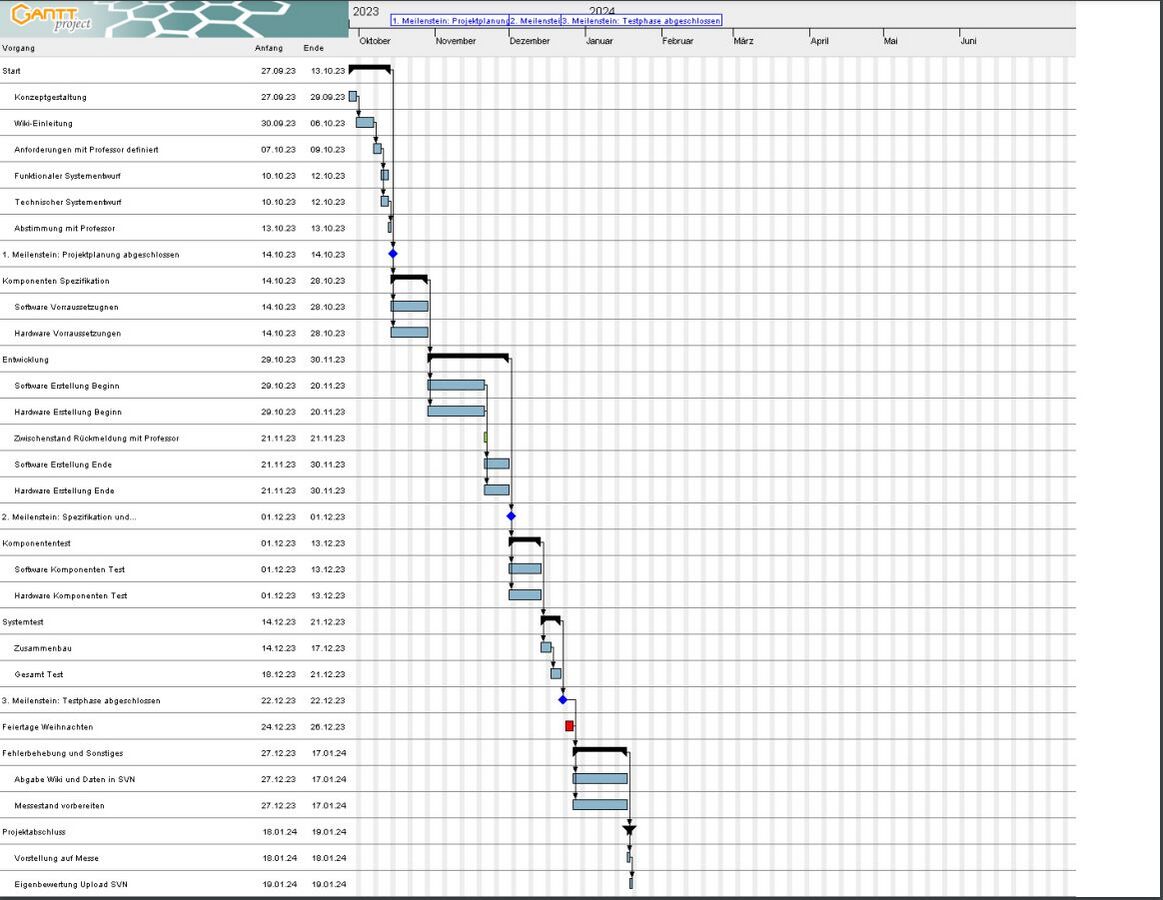Screen dimensions: 1163x900
Task: Click the Ende column header
Action: (314, 48)
